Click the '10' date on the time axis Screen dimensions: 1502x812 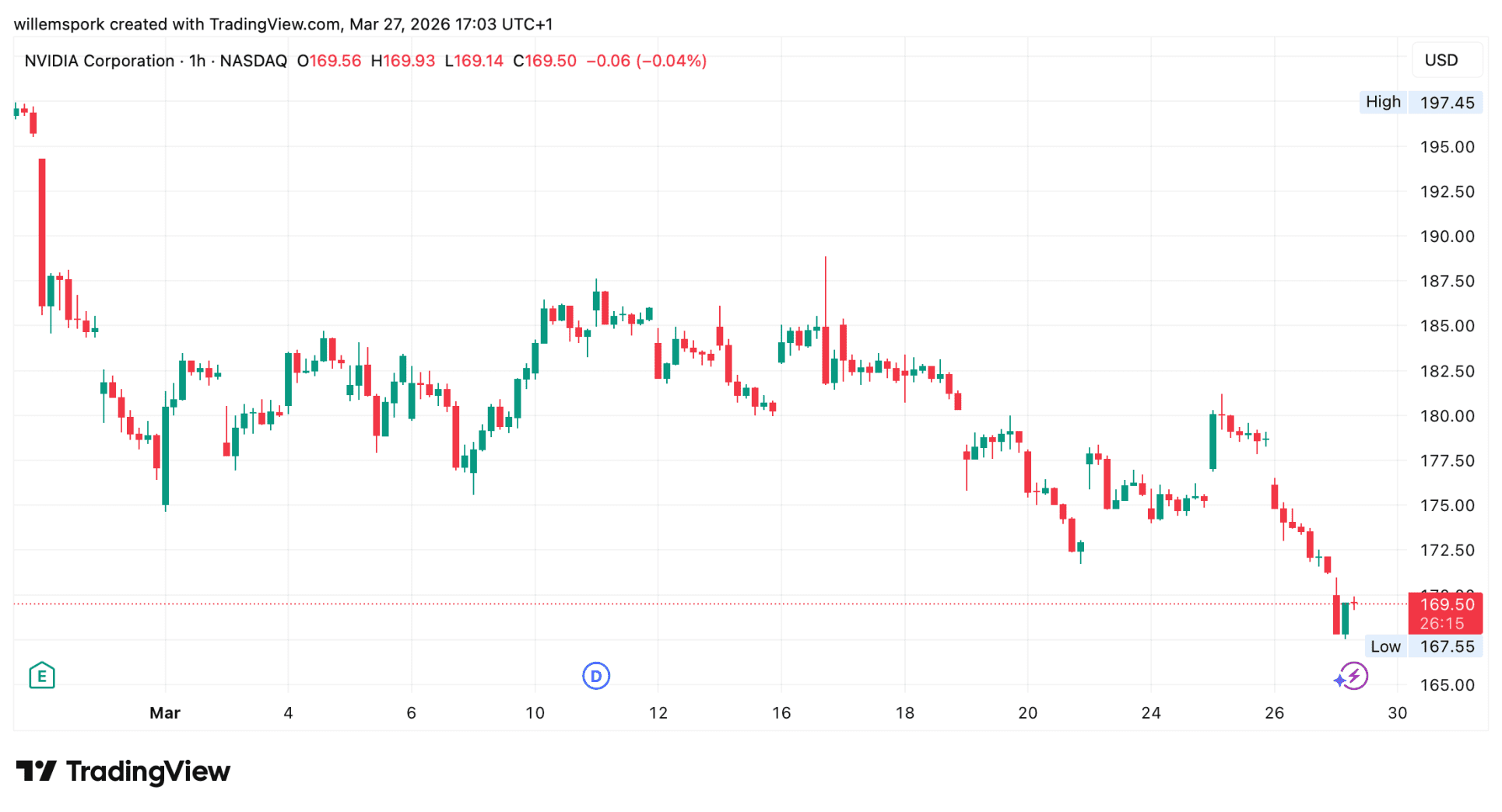coord(535,712)
